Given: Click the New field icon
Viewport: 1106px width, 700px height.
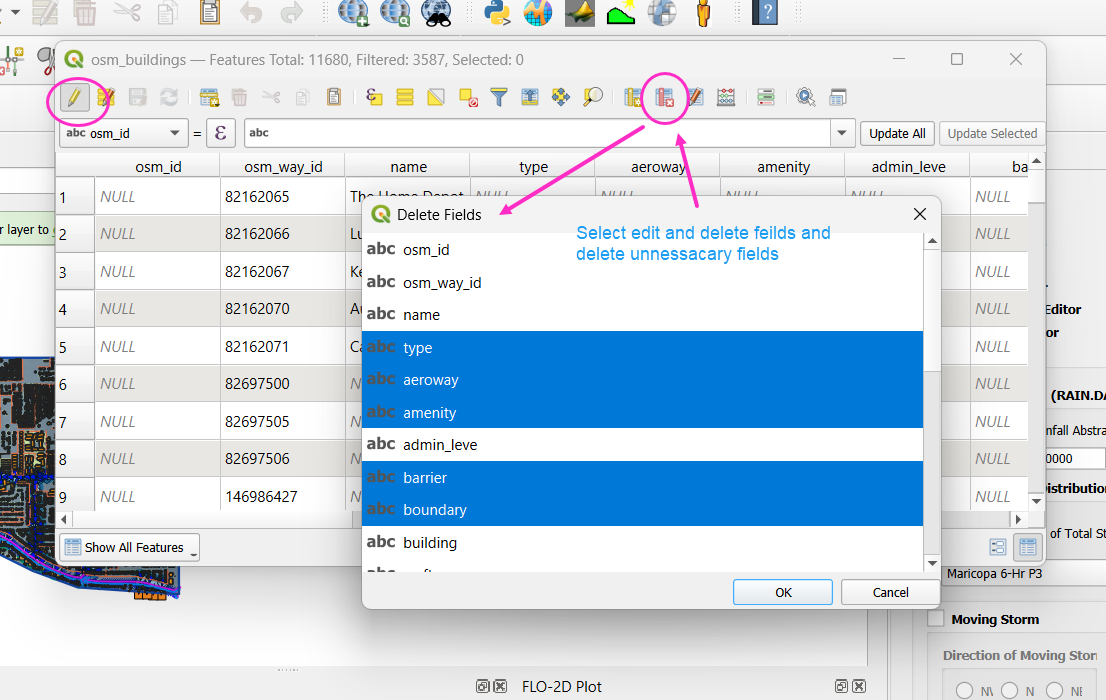Looking at the screenshot, I should point(633,97).
